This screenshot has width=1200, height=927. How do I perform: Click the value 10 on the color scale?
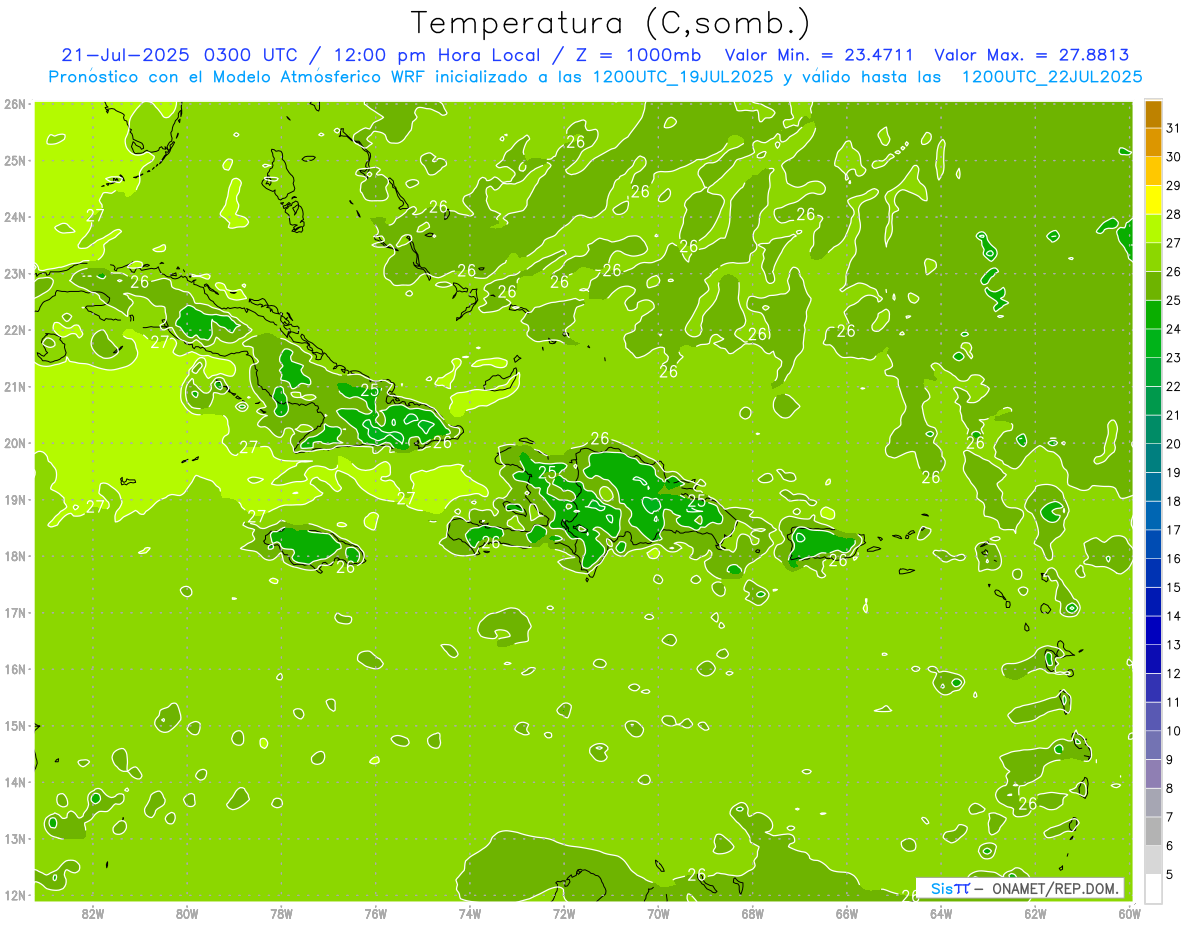[1174, 731]
